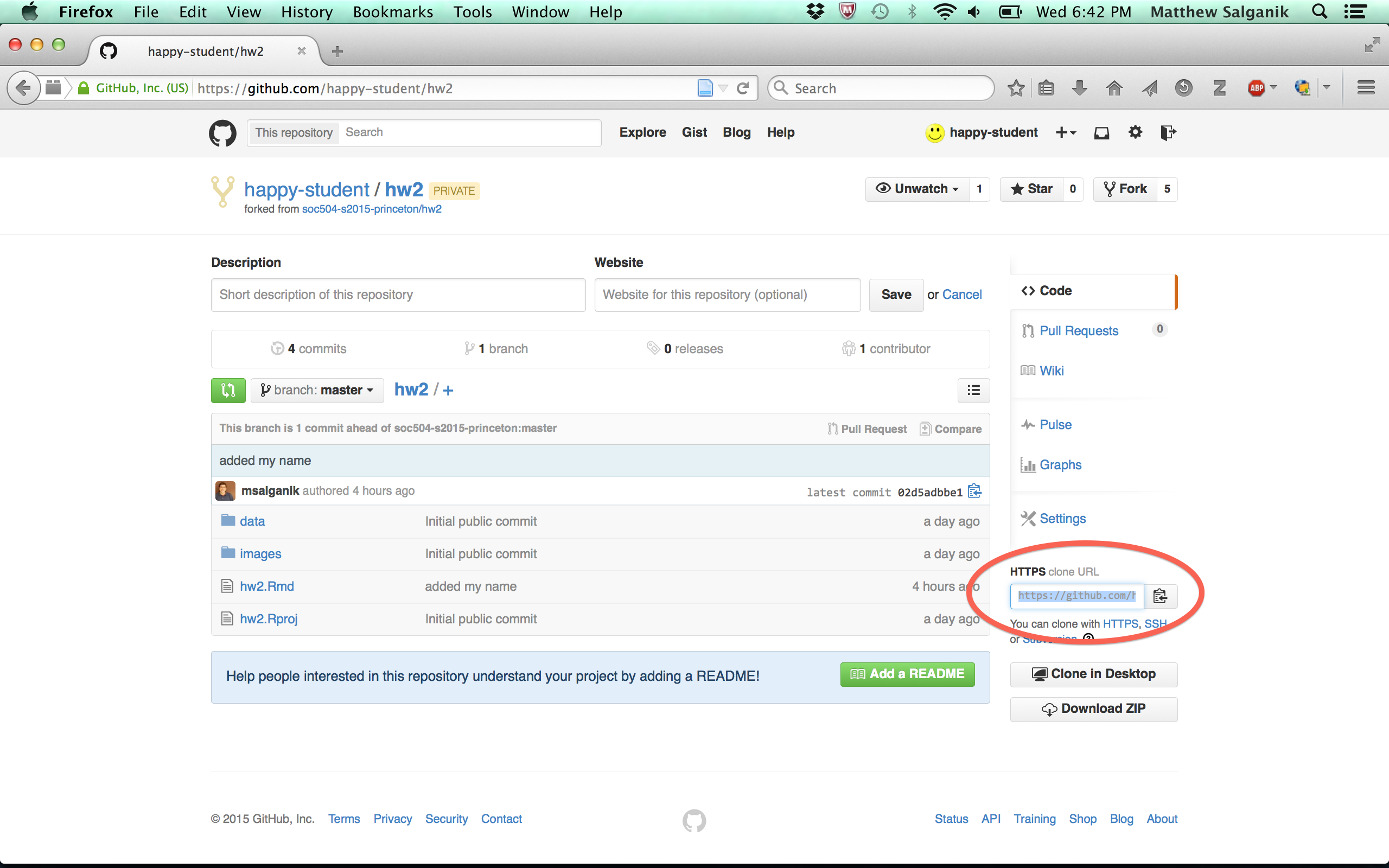This screenshot has height=868, width=1389.
Task: Open the Unwatch notifications dropdown
Action: pos(917,189)
